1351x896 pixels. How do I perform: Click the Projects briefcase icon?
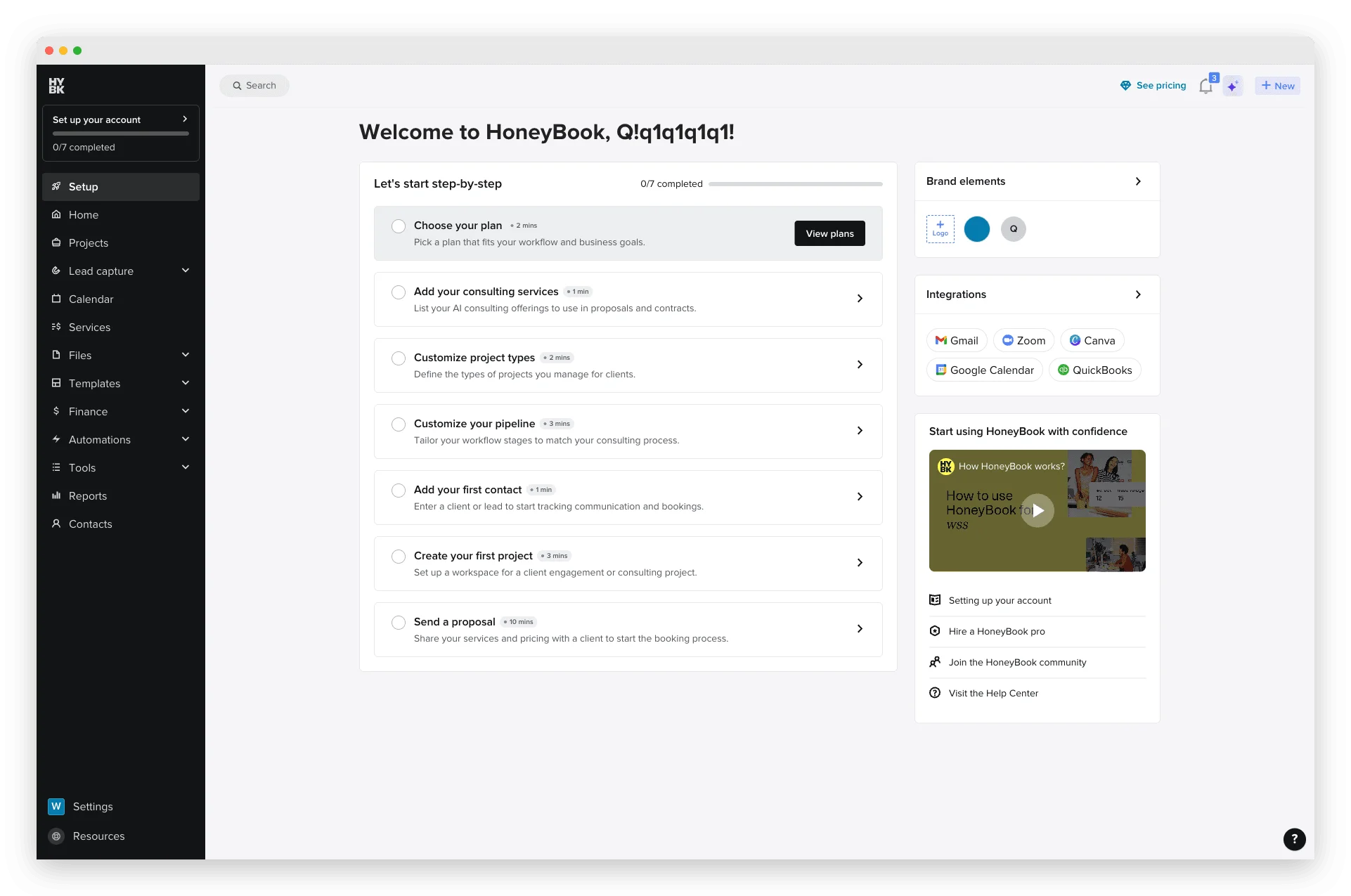56,242
